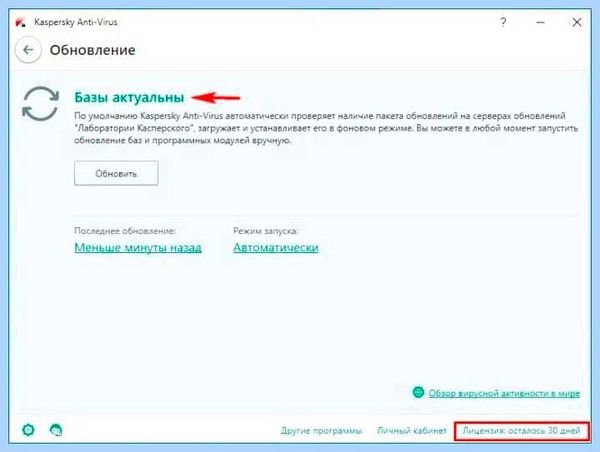Open Другие программы link
This screenshot has height=452, width=600.
point(321,431)
